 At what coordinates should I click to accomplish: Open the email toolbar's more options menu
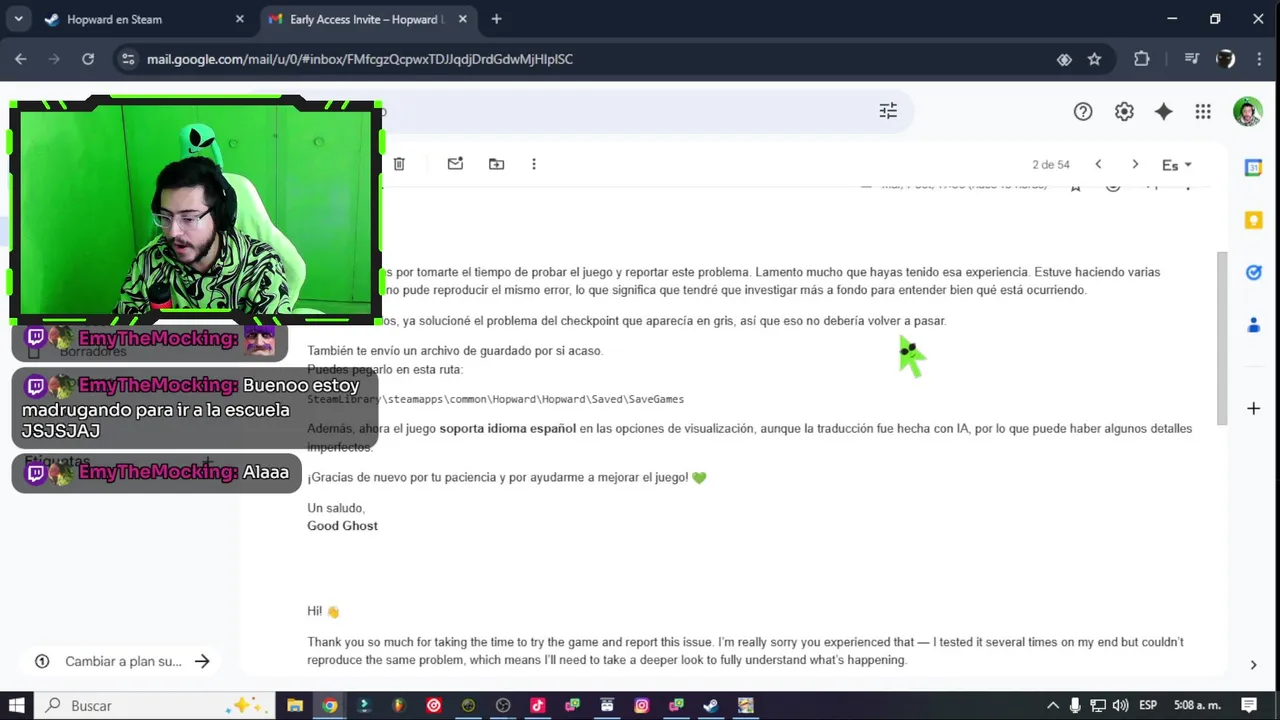[x=534, y=164]
